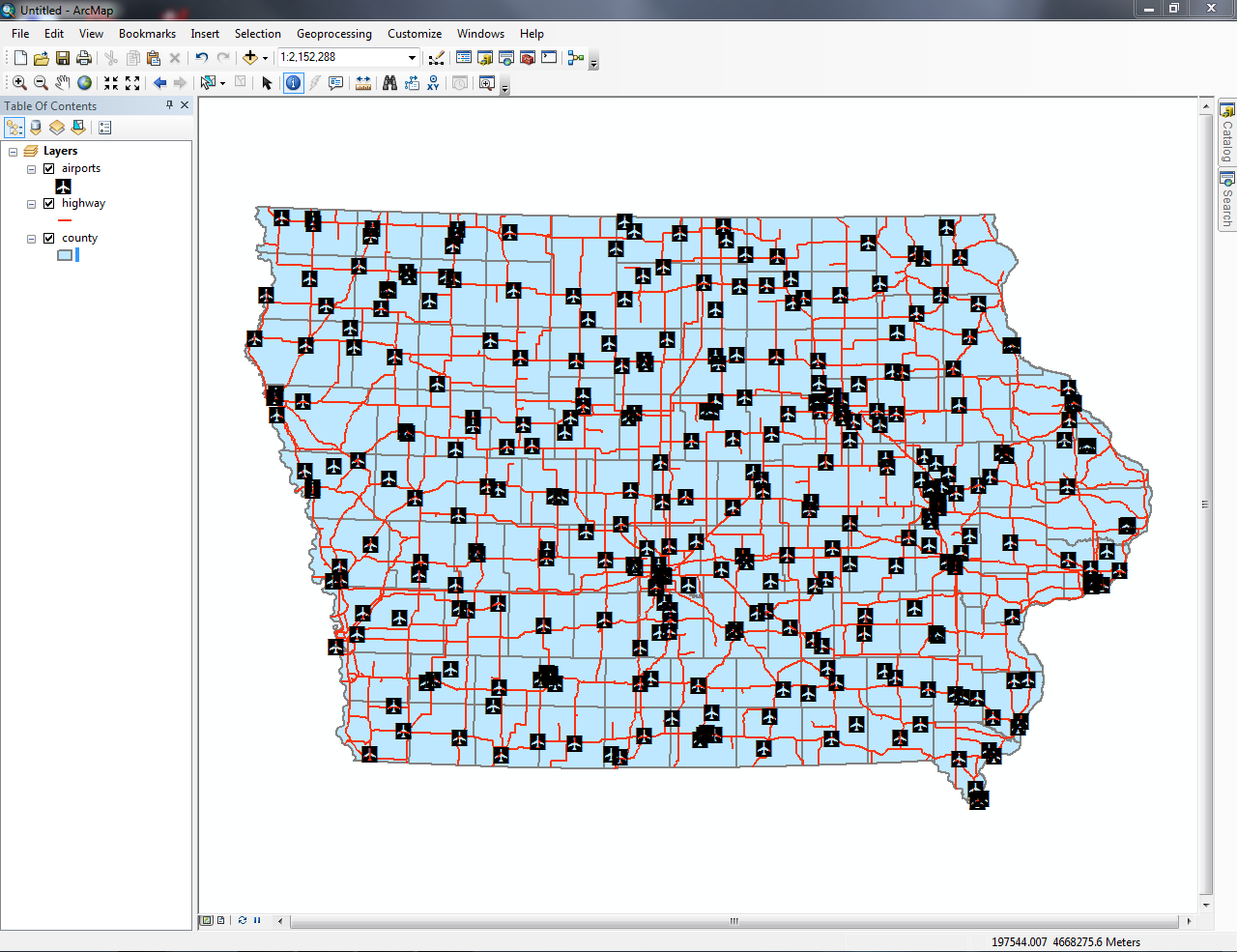The width and height of the screenshot is (1237, 952).
Task: Collapse the Layers group in Table Of Contents
Action: pyautogui.click(x=14, y=150)
